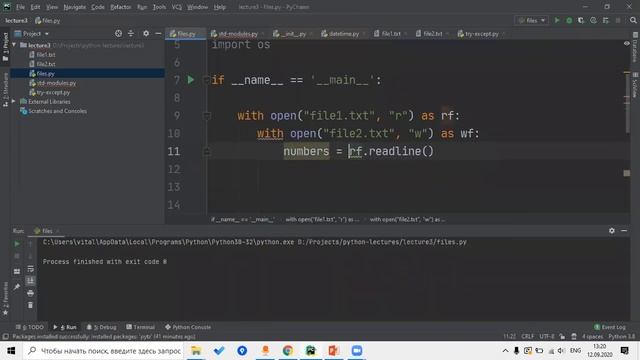This screenshot has width=640, height=360.
Task: Open the Project view dropdown
Action: coord(32,33)
